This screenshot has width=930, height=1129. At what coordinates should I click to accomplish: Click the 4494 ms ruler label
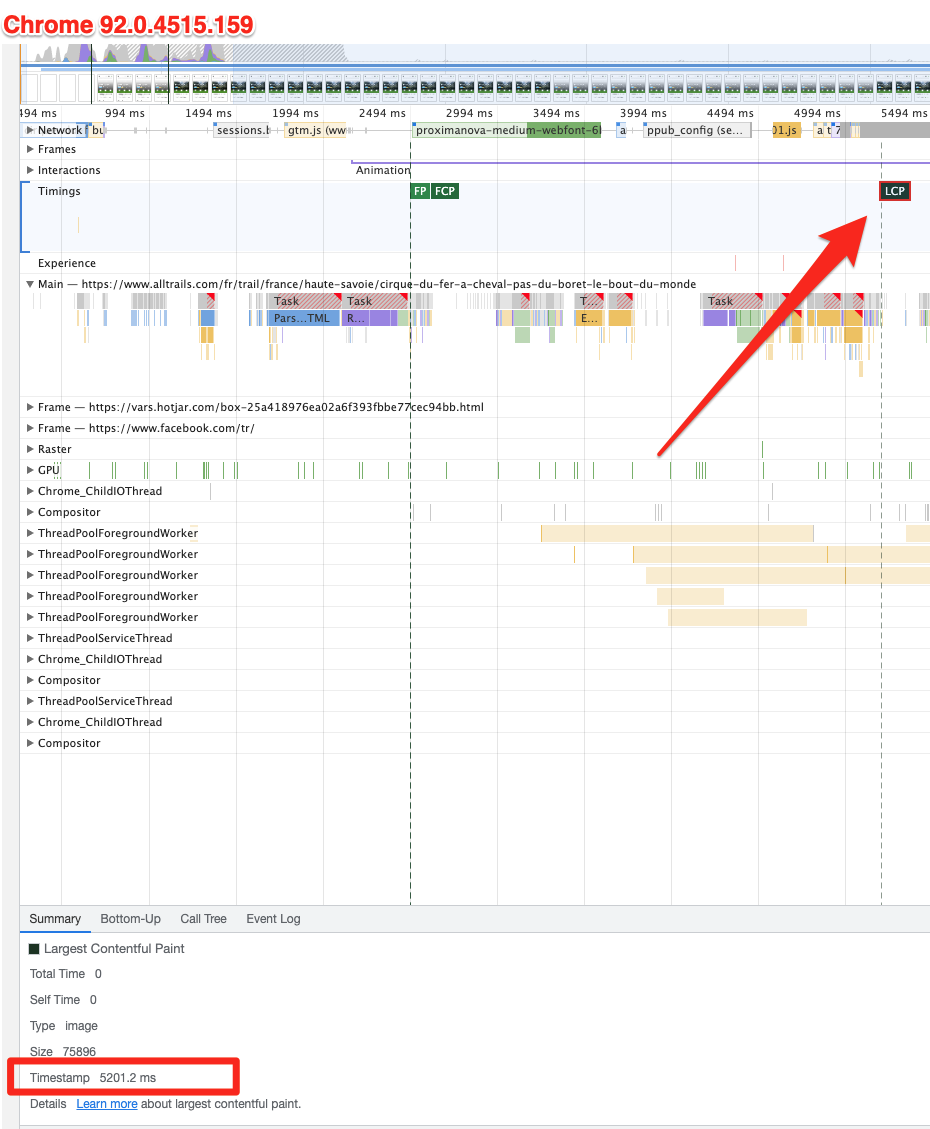click(x=730, y=113)
